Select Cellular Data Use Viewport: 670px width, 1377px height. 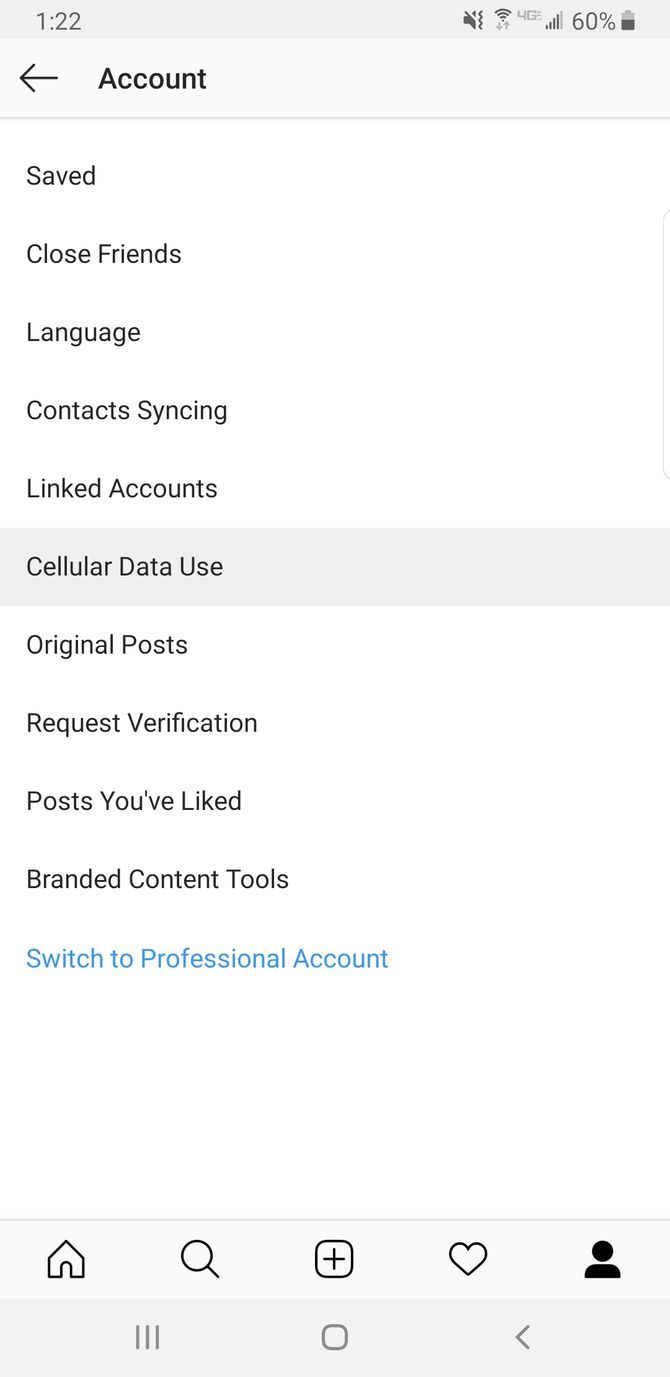pos(124,566)
